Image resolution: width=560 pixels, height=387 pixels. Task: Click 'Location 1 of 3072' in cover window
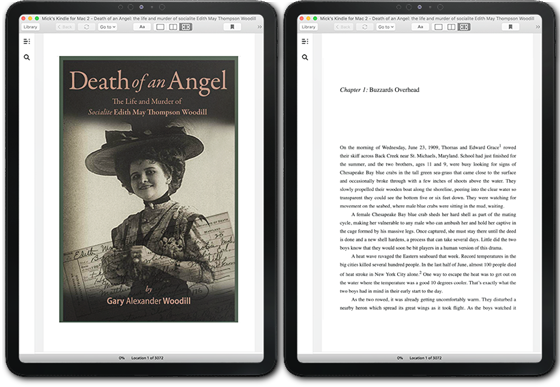pyautogui.click(x=147, y=358)
